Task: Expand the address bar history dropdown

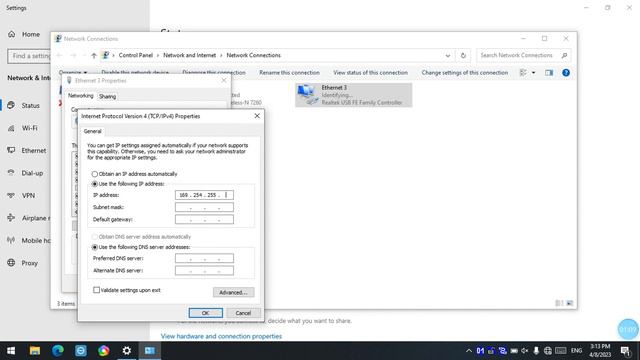Action: click(x=448, y=56)
